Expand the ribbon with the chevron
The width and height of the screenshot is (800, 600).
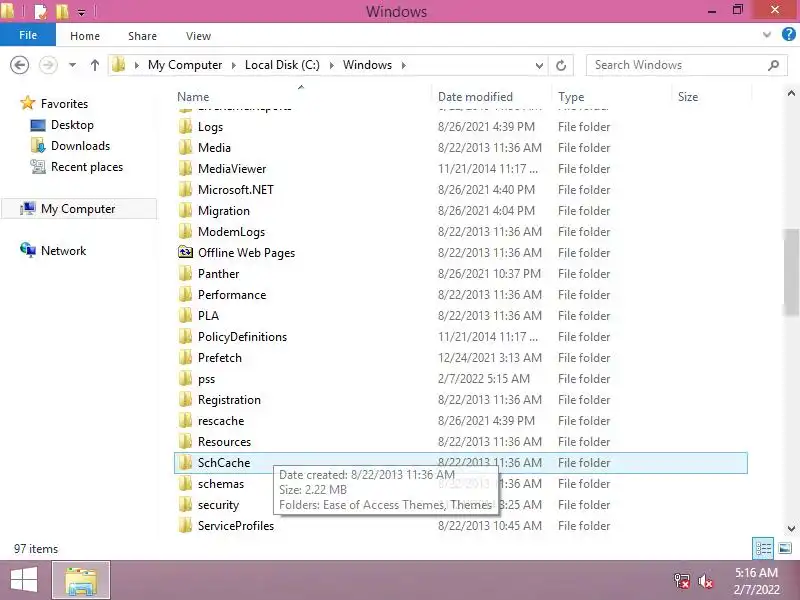tap(766, 35)
